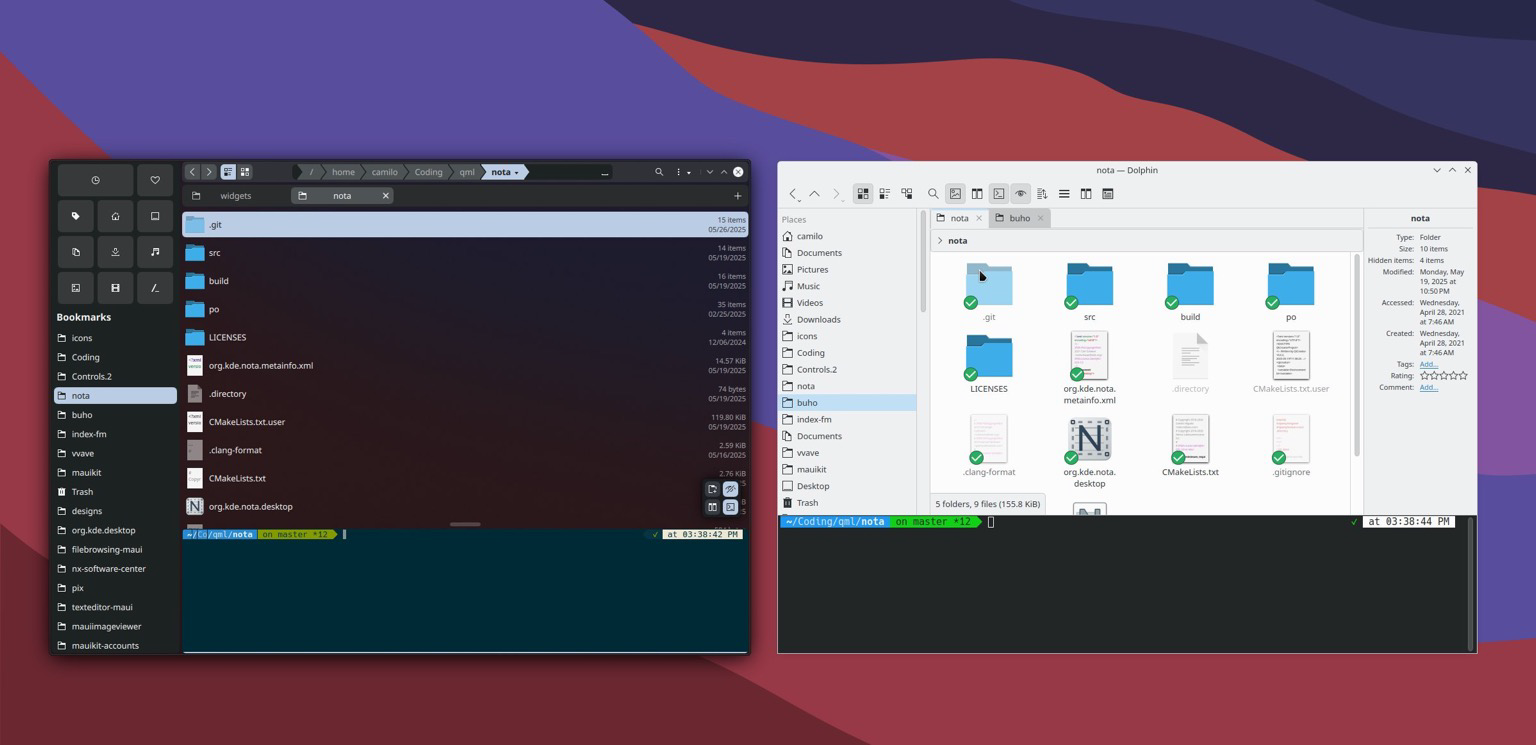Click Add link next to Comment in Dolphin
The image size is (1536, 745).
tap(1428, 387)
